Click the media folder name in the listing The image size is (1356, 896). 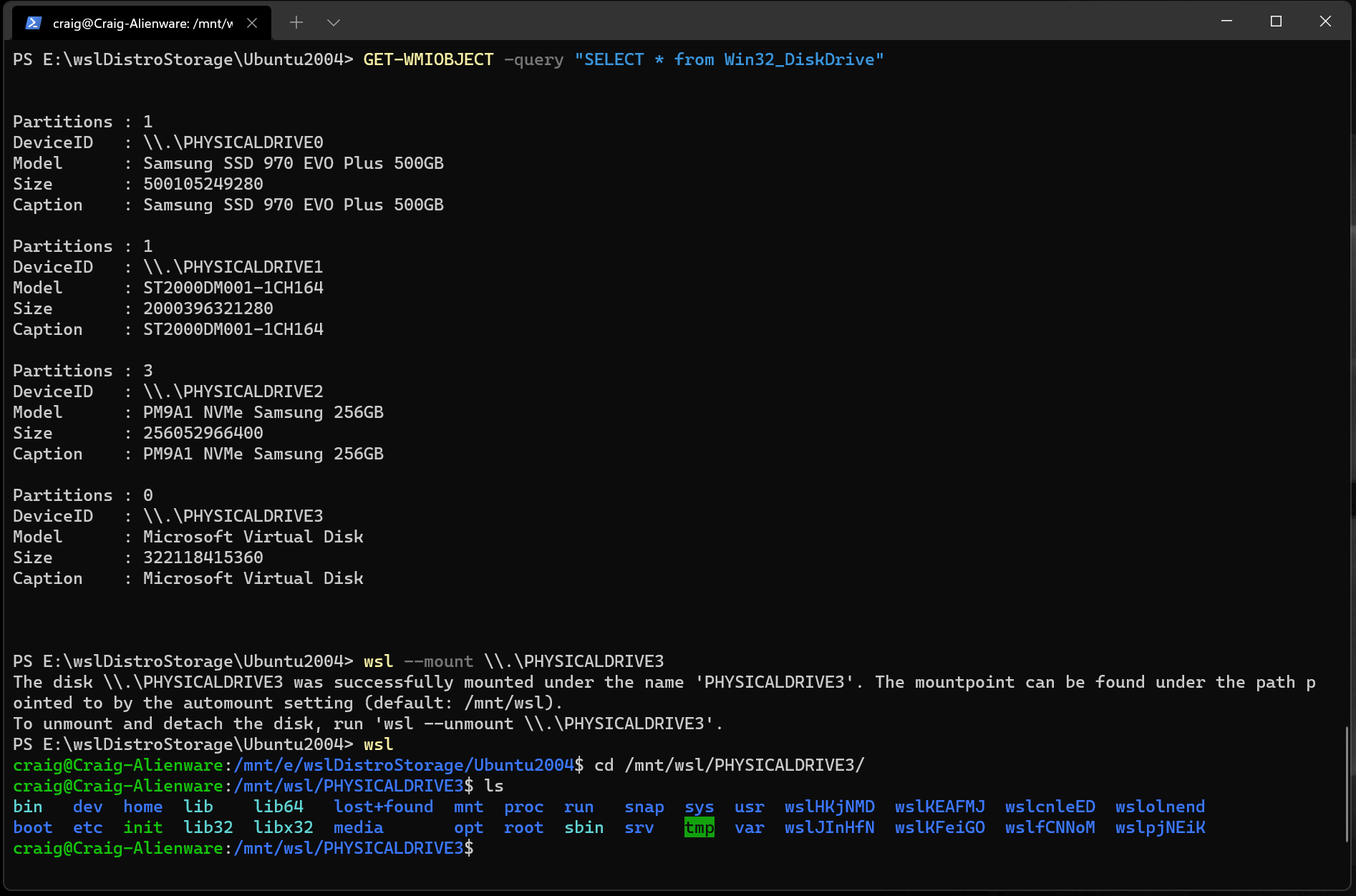pos(358,827)
